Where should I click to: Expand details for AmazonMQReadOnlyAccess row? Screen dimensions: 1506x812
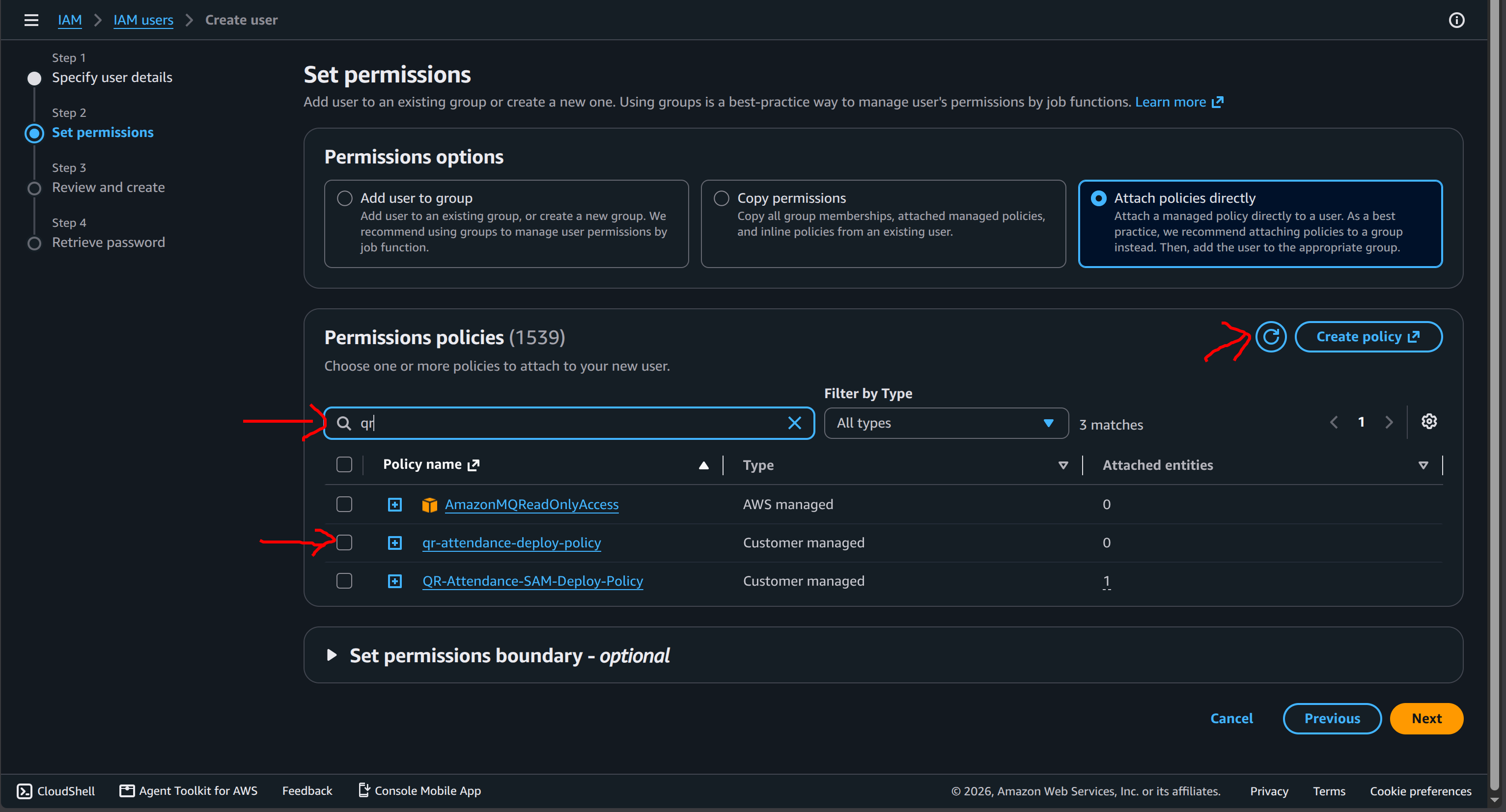point(394,504)
